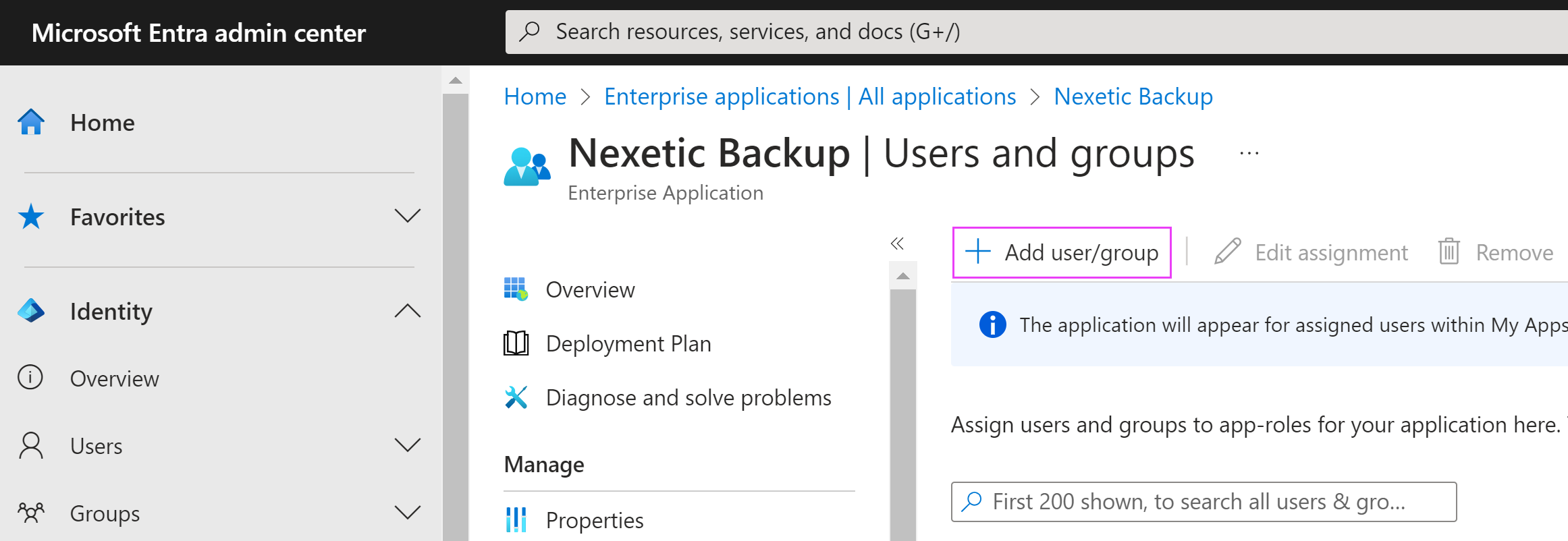Click the Remove button
Image resolution: width=1568 pixels, height=541 pixels.
[1495, 252]
